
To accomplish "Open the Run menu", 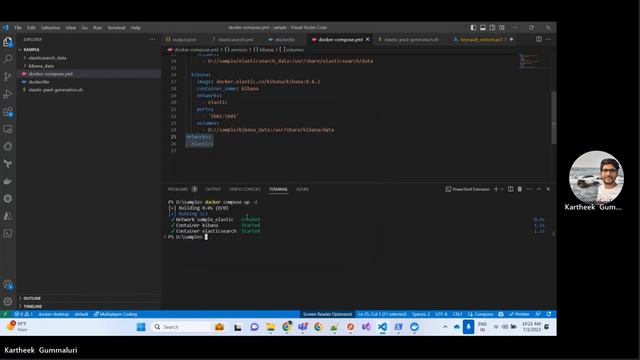I will pyautogui.click(x=98, y=28).
